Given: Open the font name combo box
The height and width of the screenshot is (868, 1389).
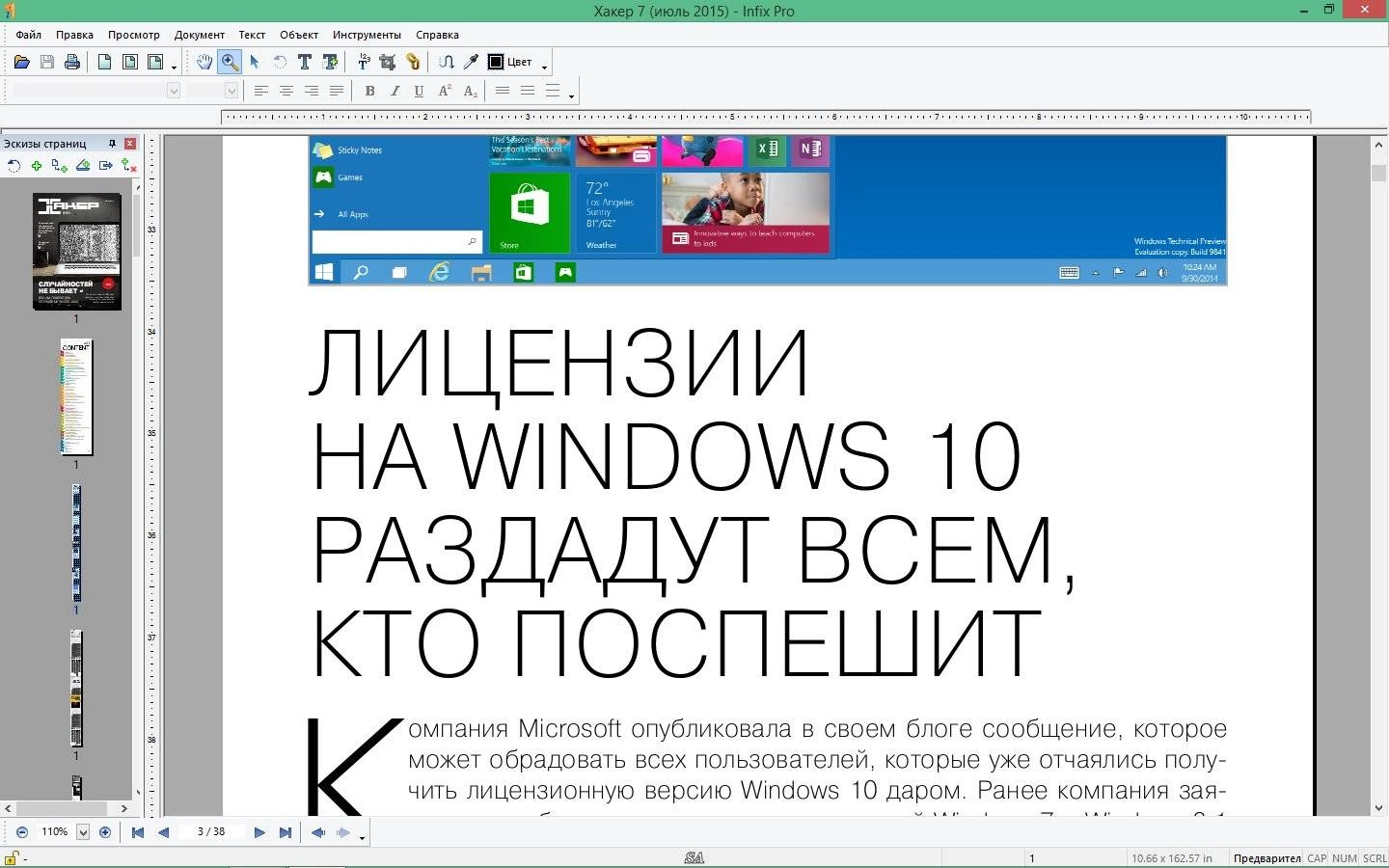Looking at the screenshot, I should (96, 91).
